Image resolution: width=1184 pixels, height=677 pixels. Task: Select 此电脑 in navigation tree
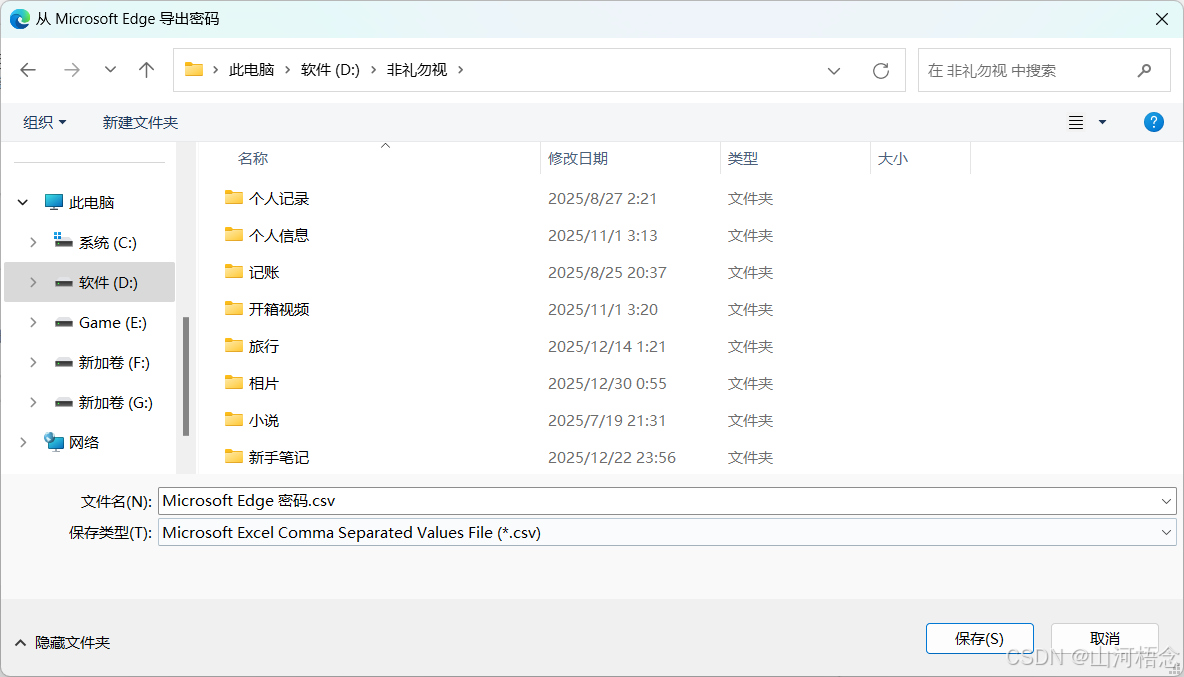91,202
